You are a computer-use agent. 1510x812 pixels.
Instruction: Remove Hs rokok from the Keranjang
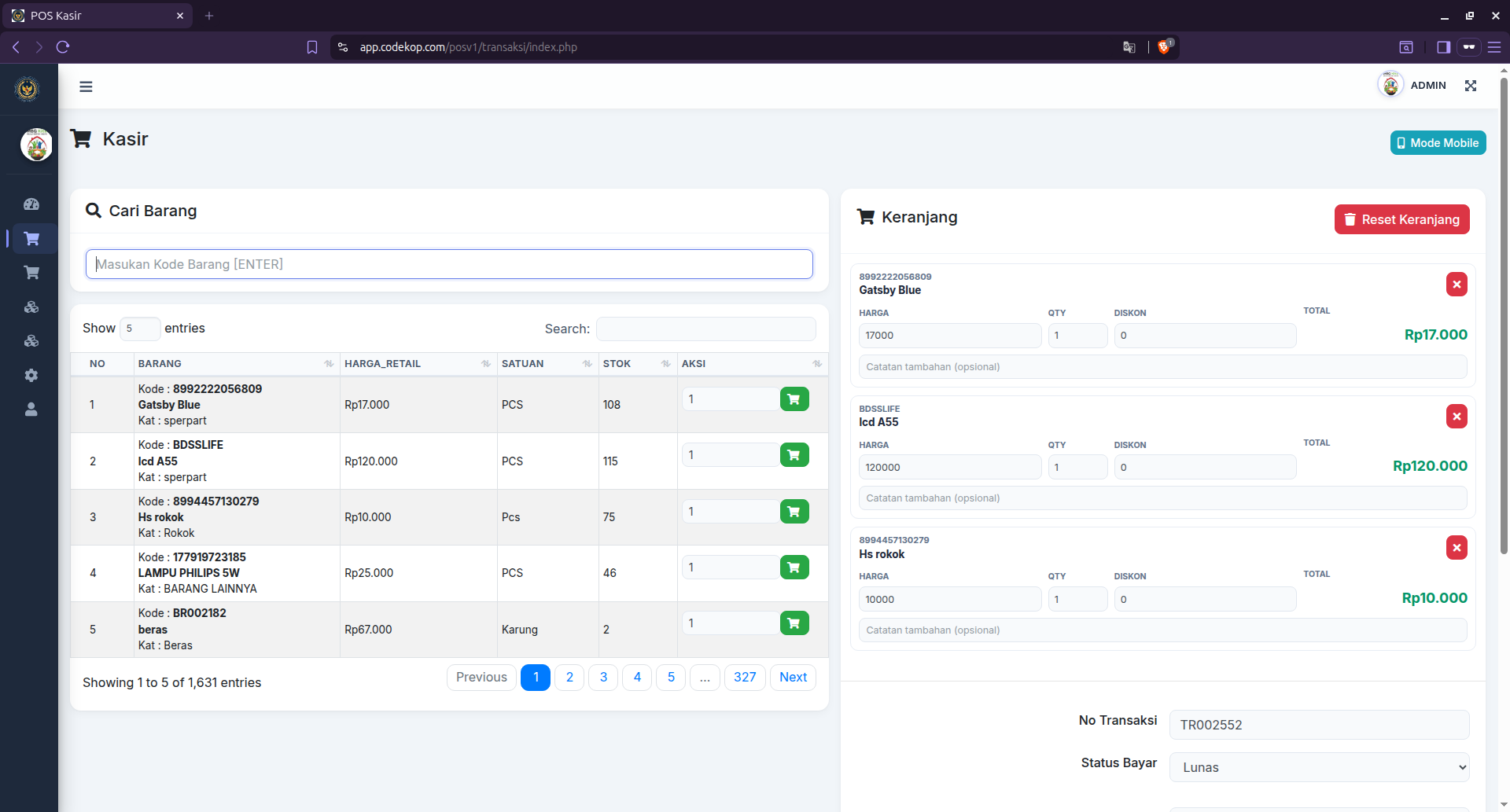click(1457, 548)
